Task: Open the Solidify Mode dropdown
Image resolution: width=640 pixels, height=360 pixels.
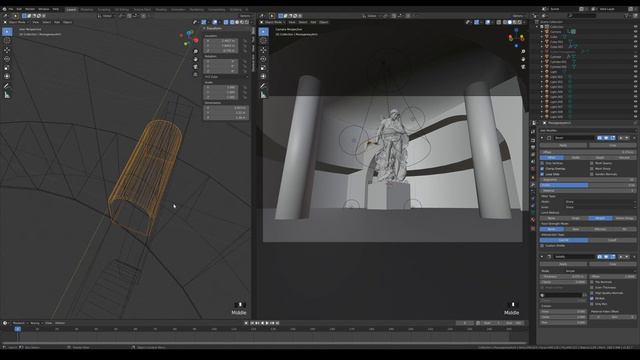Action: click(x=599, y=271)
